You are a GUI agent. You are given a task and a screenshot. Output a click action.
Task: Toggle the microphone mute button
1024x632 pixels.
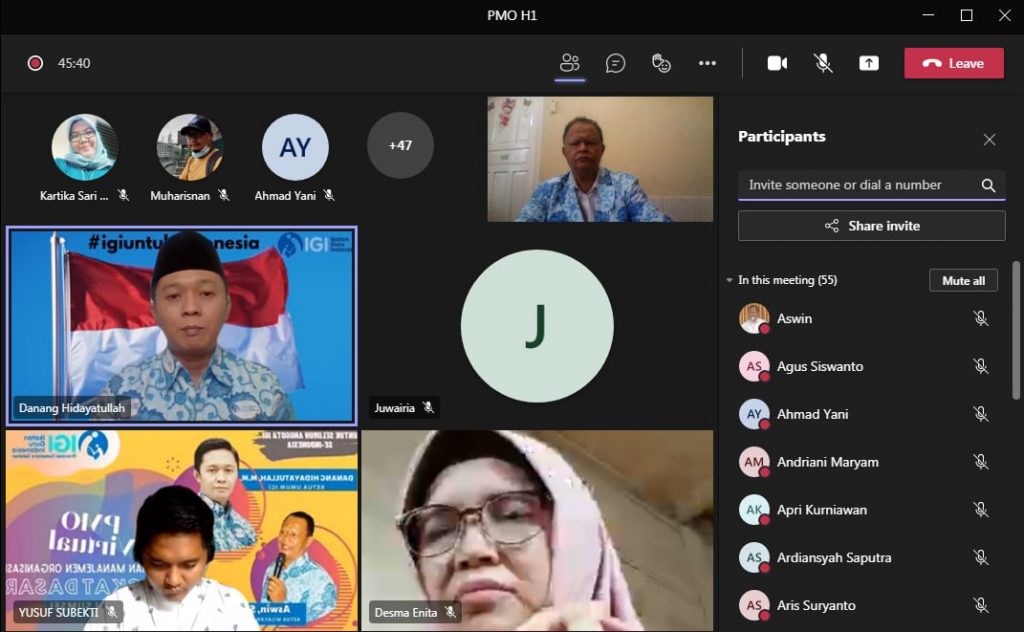[823, 63]
